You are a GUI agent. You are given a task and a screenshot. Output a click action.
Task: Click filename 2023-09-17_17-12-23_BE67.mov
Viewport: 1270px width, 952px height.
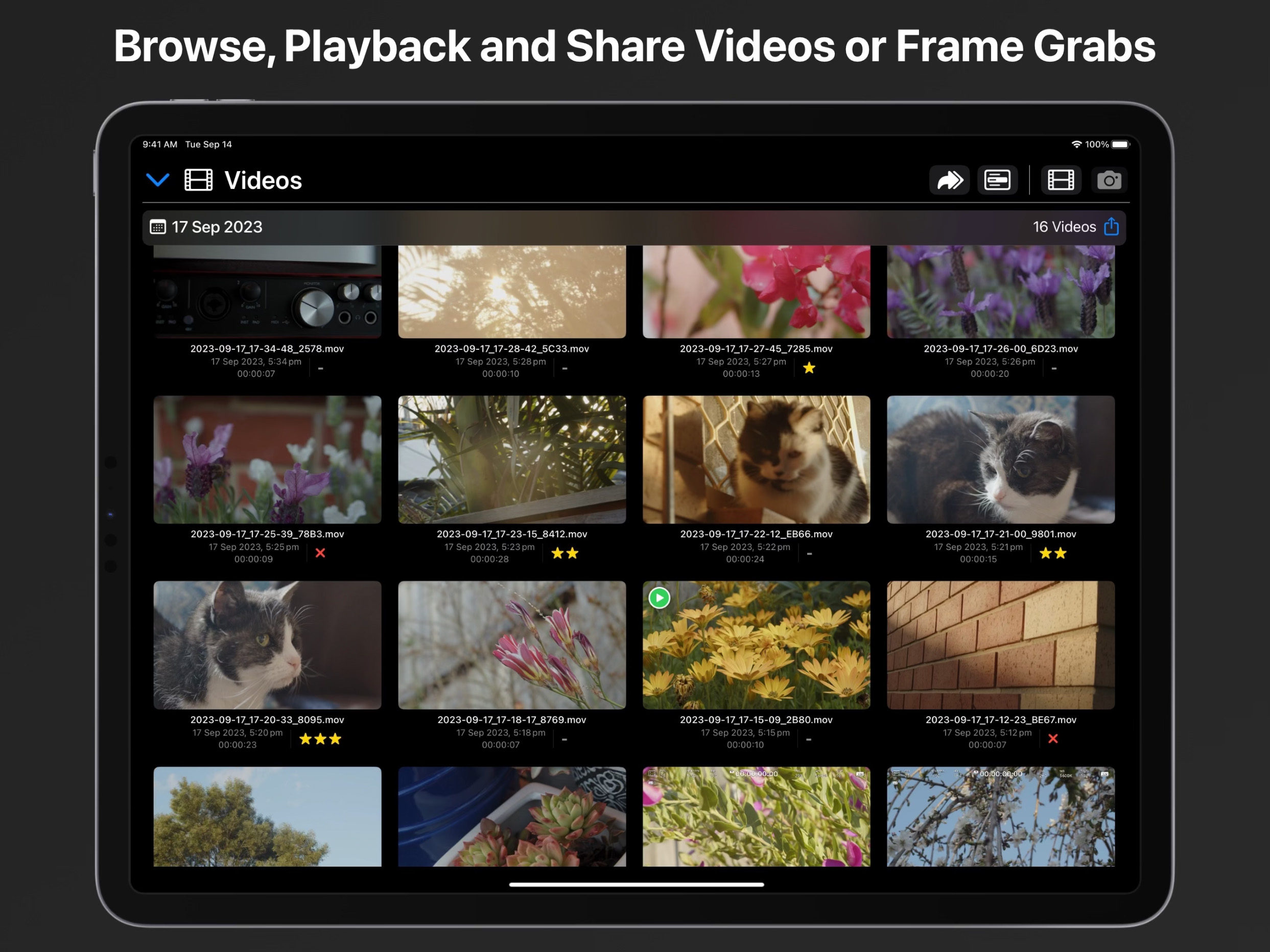[1001, 720]
